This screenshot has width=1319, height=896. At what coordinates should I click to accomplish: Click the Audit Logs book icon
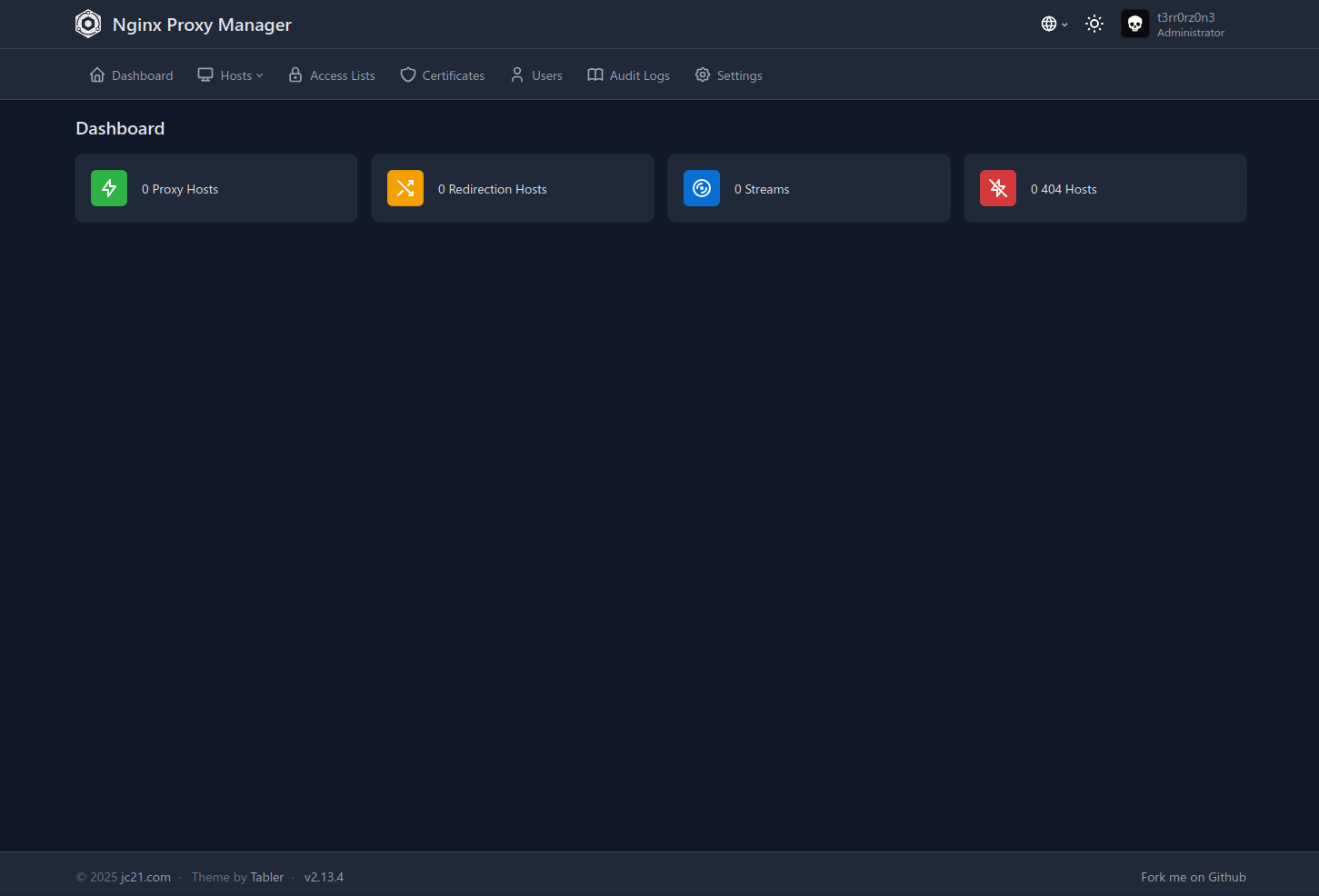click(595, 75)
